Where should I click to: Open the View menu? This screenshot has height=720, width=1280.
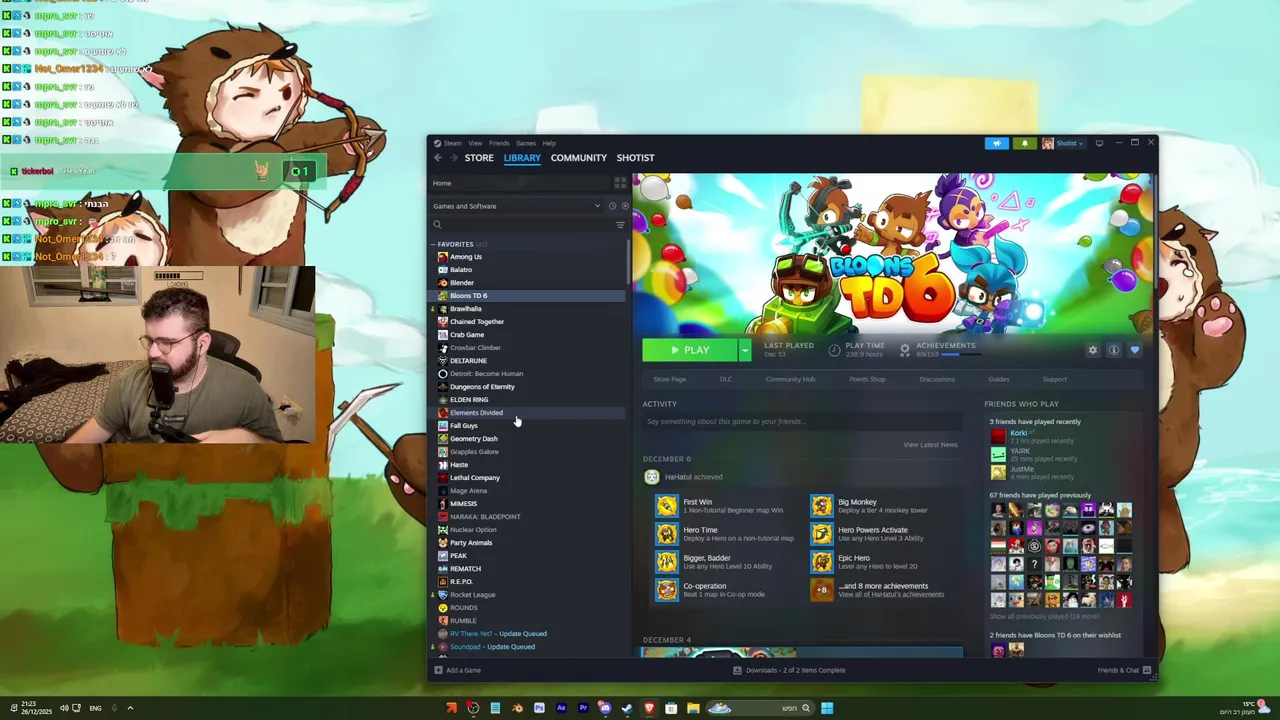(475, 143)
